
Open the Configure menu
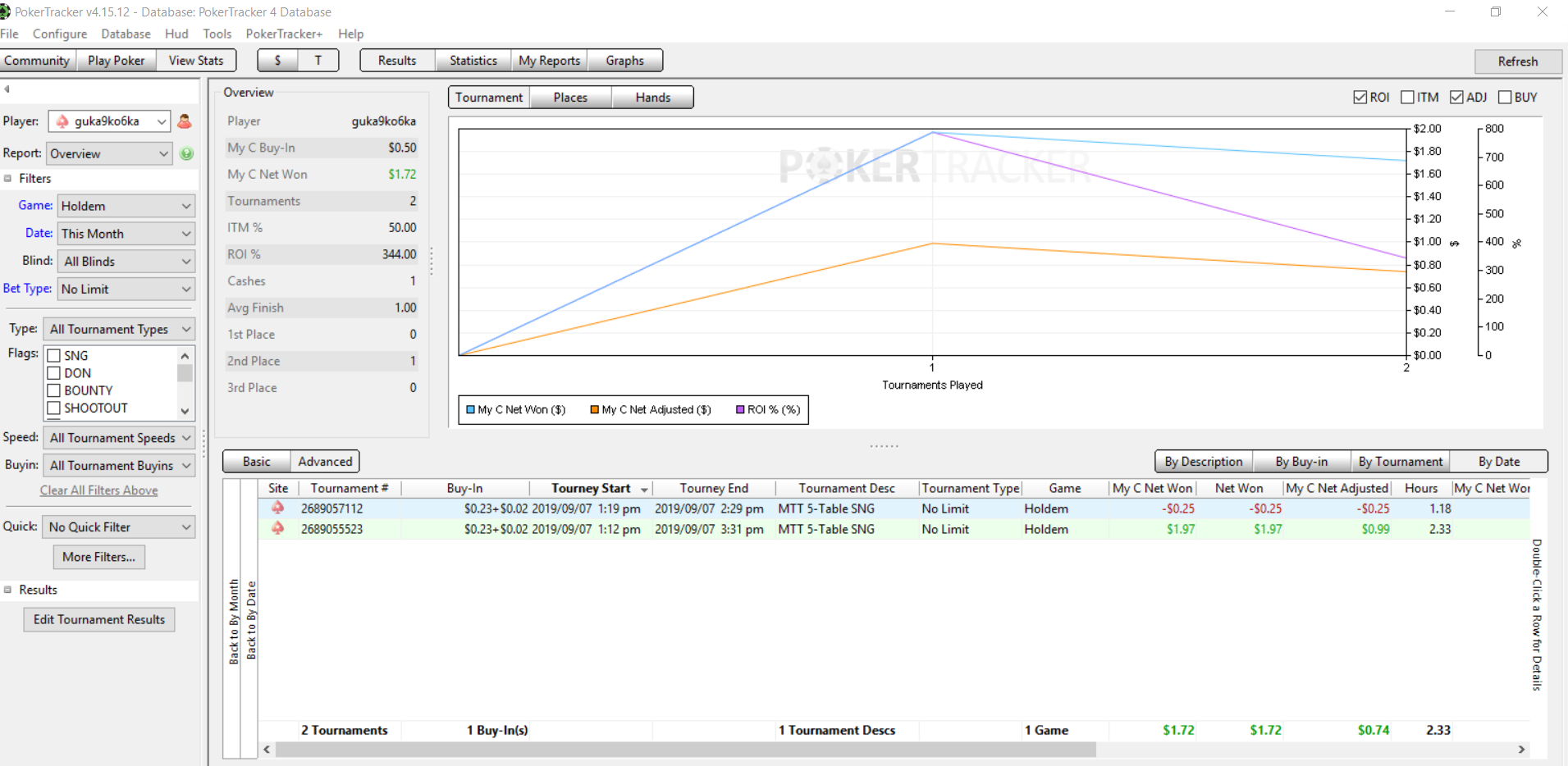tap(60, 34)
